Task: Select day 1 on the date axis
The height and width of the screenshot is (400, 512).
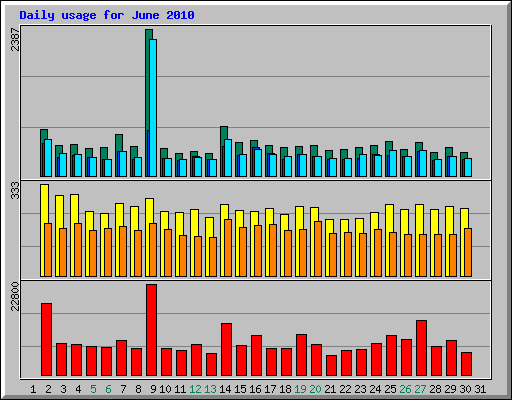Action: click(33, 389)
